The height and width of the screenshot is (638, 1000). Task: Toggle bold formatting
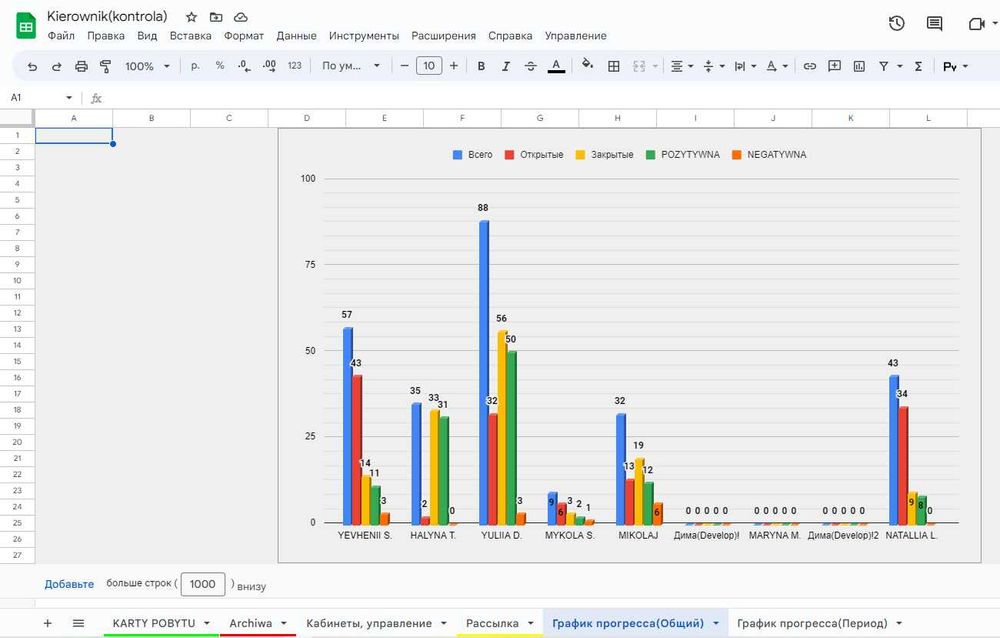pos(482,66)
